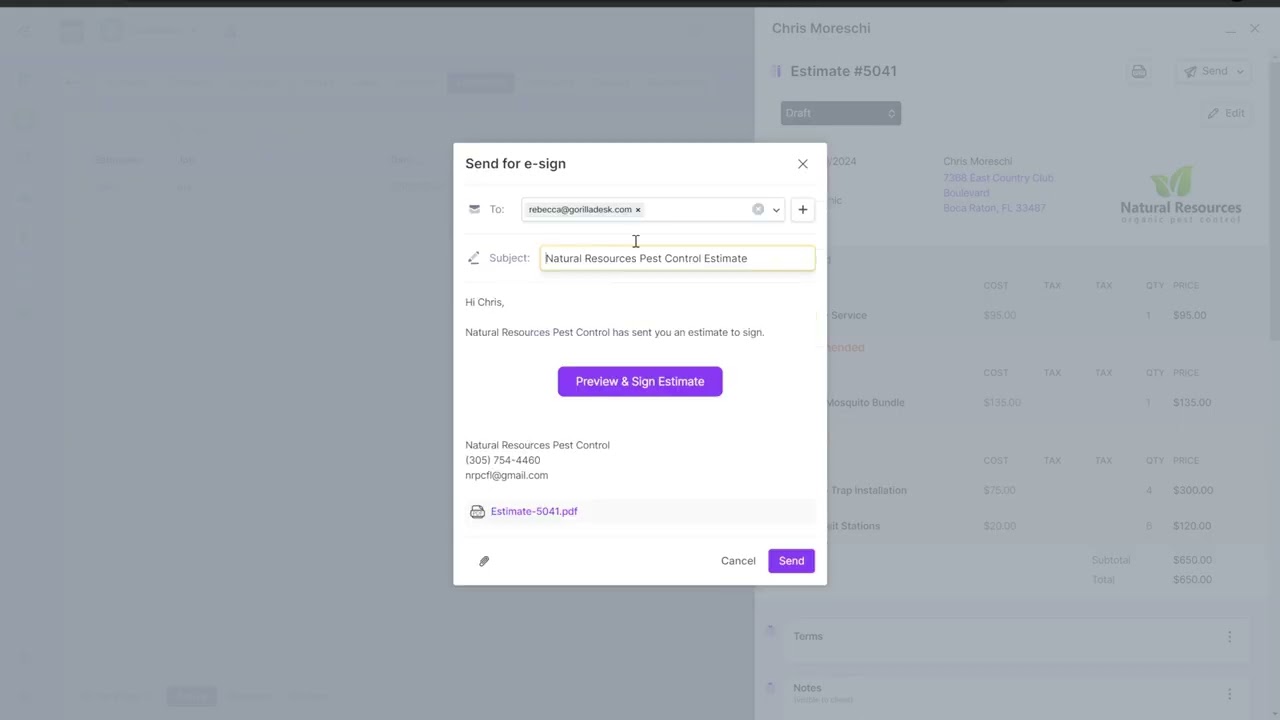Click the envelope icon beside To
Image resolution: width=1280 pixels, height=720 pixels.
click(x=474, y=209)
